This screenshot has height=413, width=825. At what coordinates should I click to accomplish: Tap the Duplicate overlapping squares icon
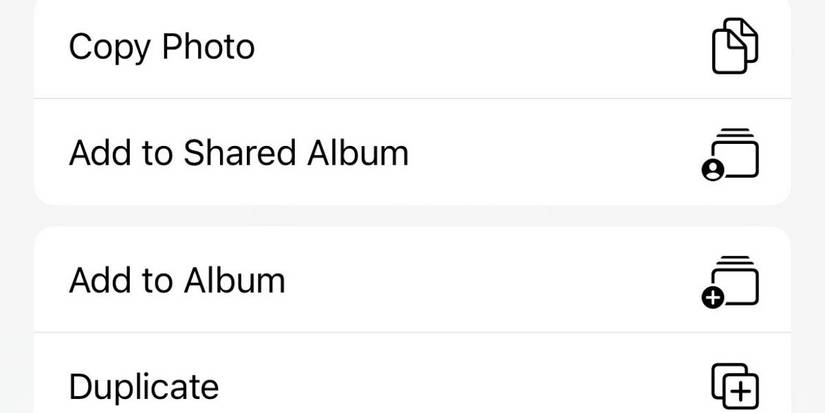pos(734,385)
